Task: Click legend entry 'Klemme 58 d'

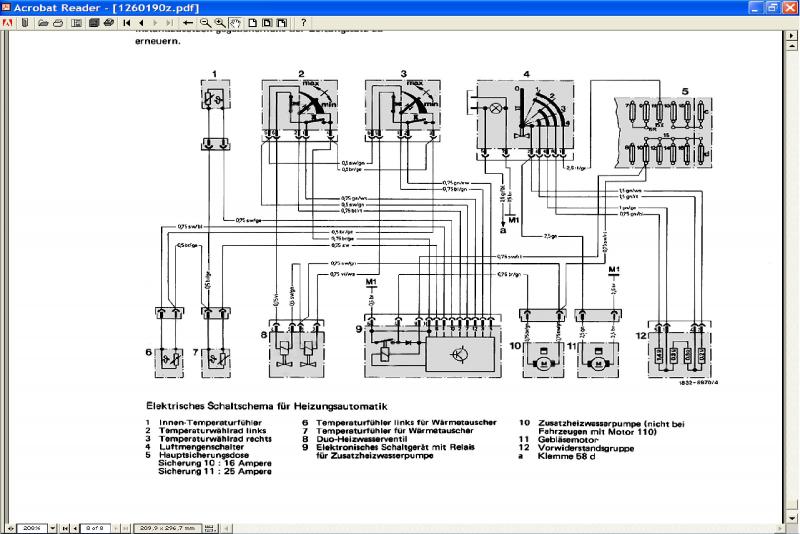Action: click(566, 456)
